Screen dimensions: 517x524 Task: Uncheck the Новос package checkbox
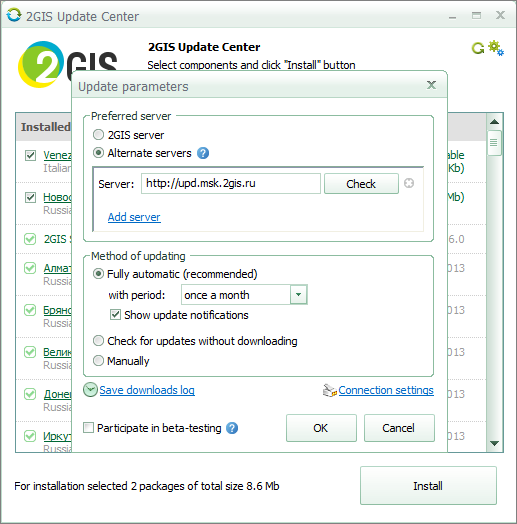[30, 198]
